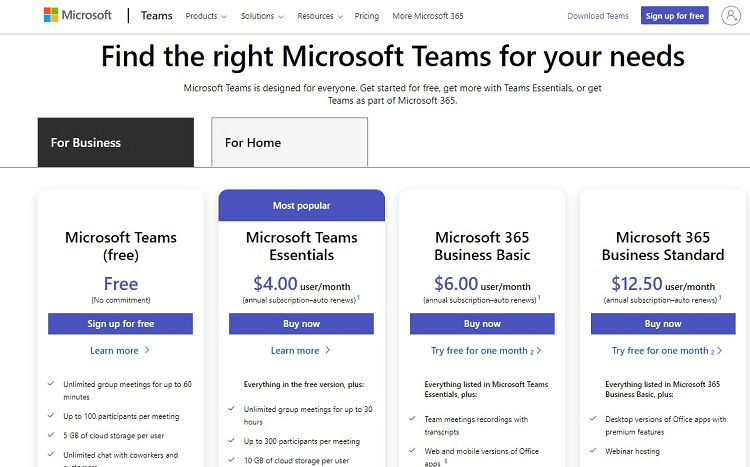Image resolution: width=750 pixels, height=467 pixels.
Task: Buy now for Microsoft 365 Business Standard
Action: pos(663,324)
